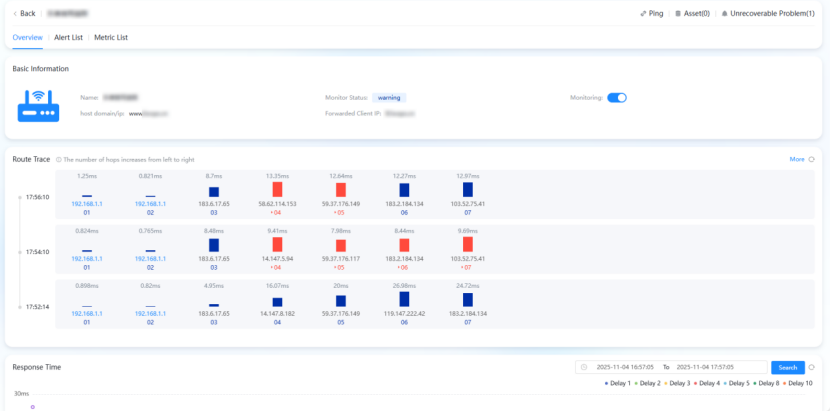Image resolution: width=831 pixels, height=411 pixels.
Task: Click the Ping link icon
Action: click(x=643, y=14)
